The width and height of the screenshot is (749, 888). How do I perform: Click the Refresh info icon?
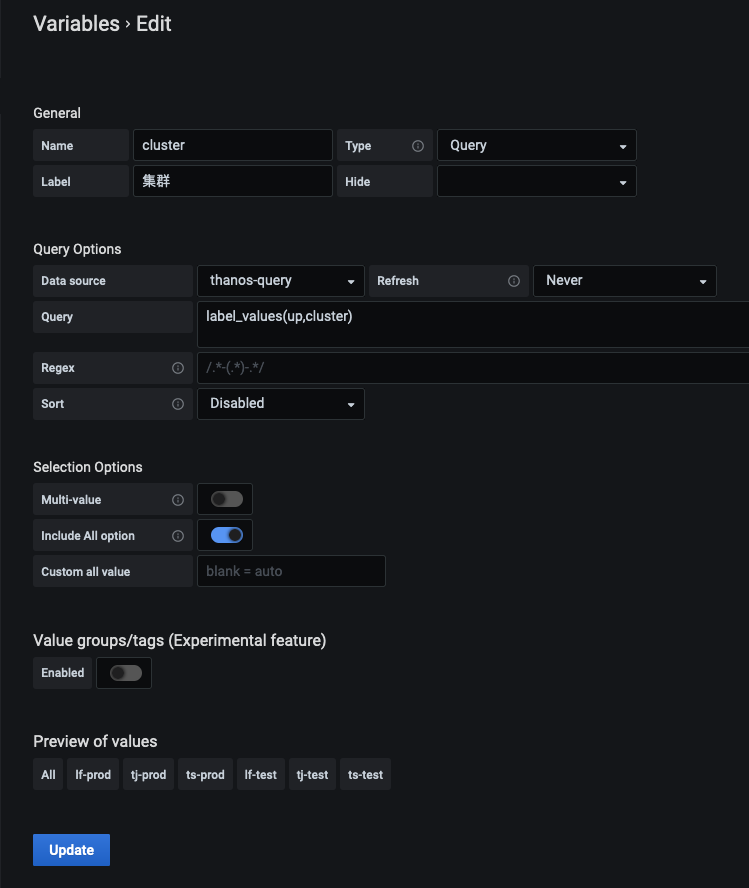click(x=513, y=281)
